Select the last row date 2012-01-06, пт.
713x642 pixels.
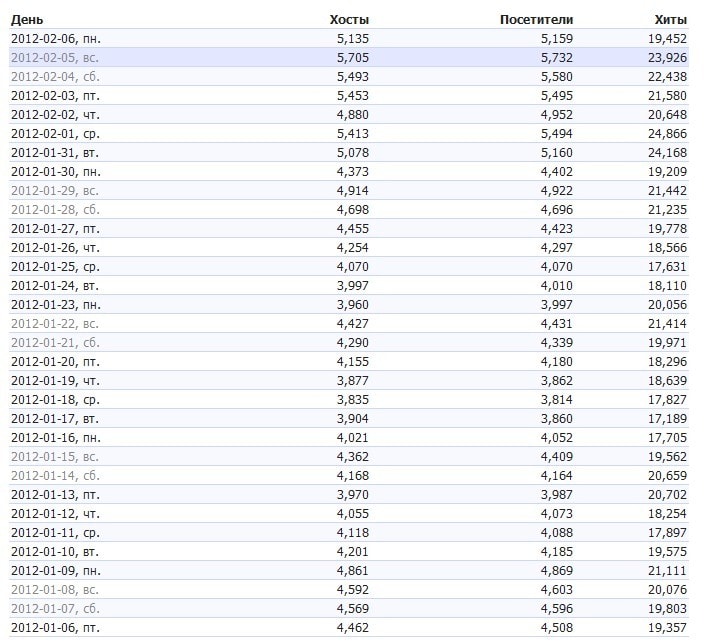point(55,627)
